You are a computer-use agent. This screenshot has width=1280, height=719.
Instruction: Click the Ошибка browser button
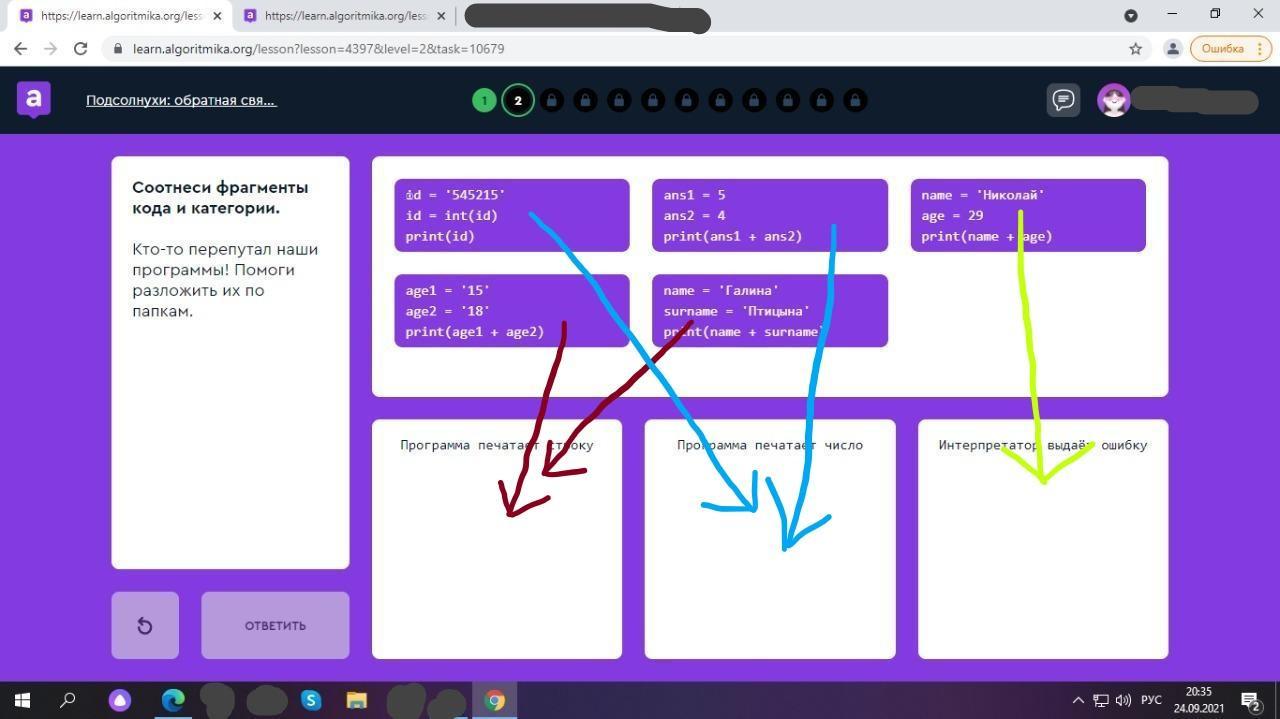tap(1222, 49)
